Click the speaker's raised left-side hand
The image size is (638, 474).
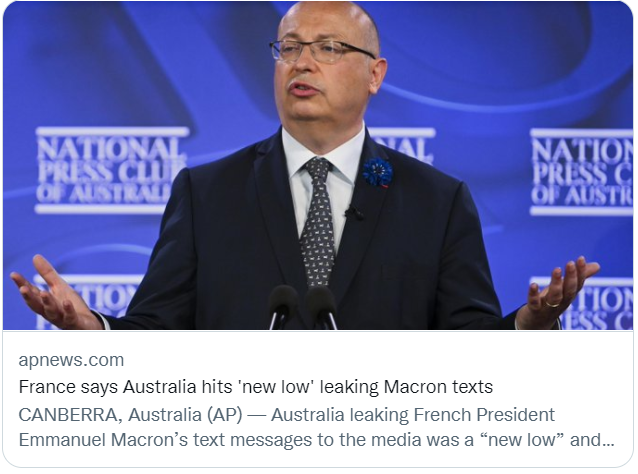pos(56,293)
